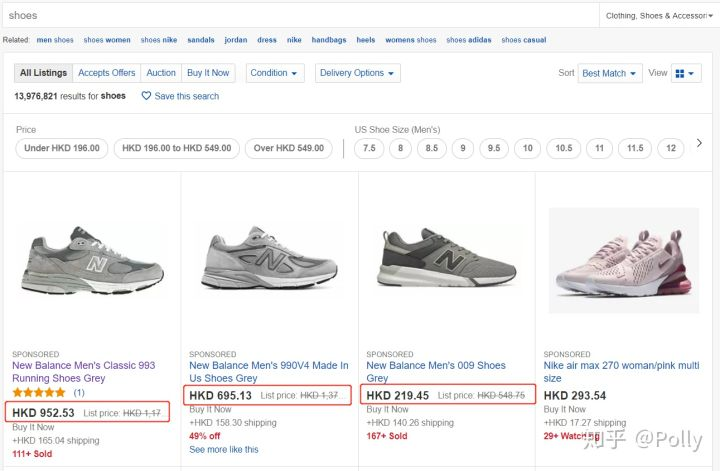Click the right arrow to scroll shoe sizes

(699, 143)
